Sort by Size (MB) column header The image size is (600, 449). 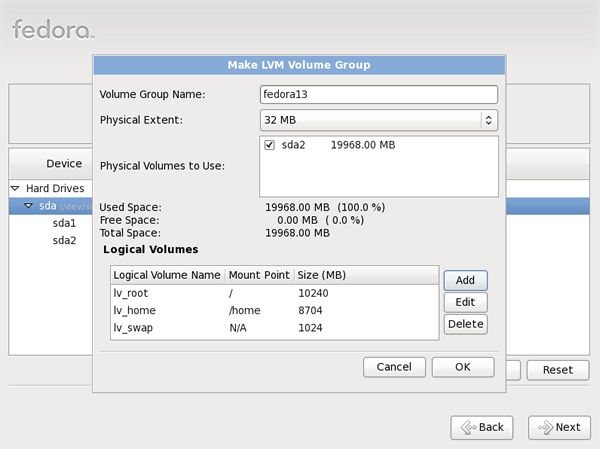click(x=366, y=275)
